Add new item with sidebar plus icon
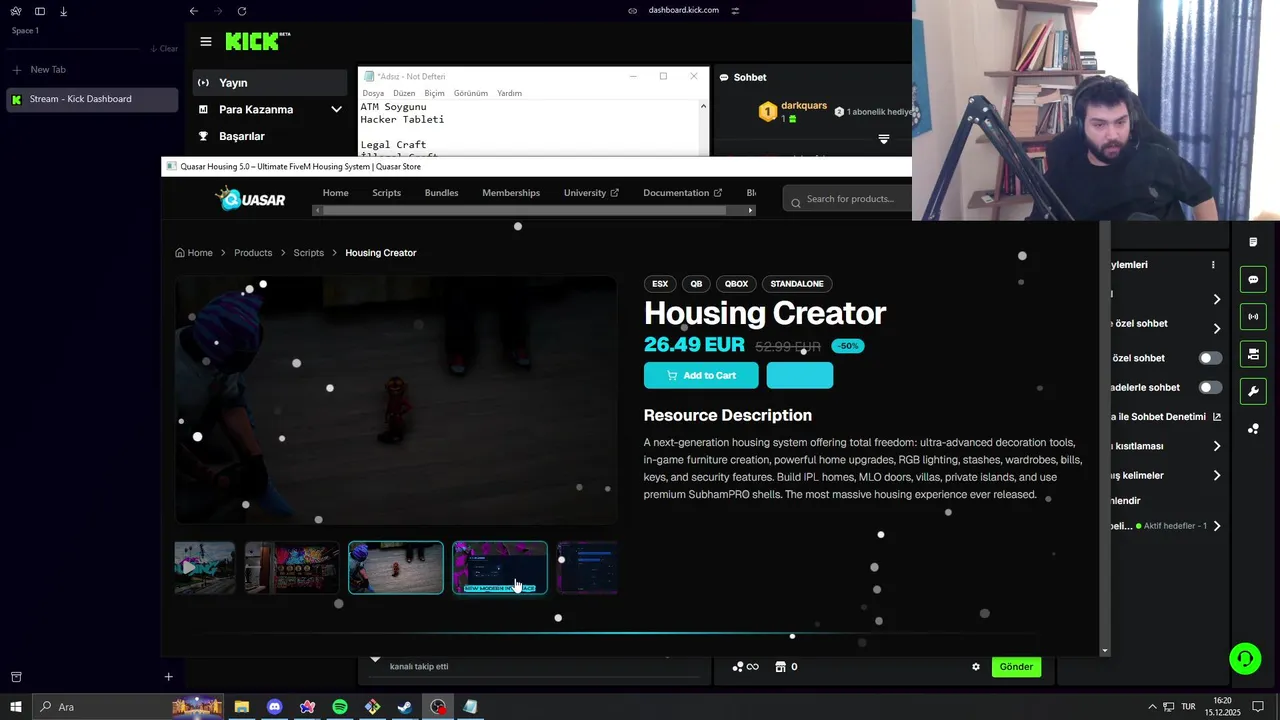 tap(168, 677)
